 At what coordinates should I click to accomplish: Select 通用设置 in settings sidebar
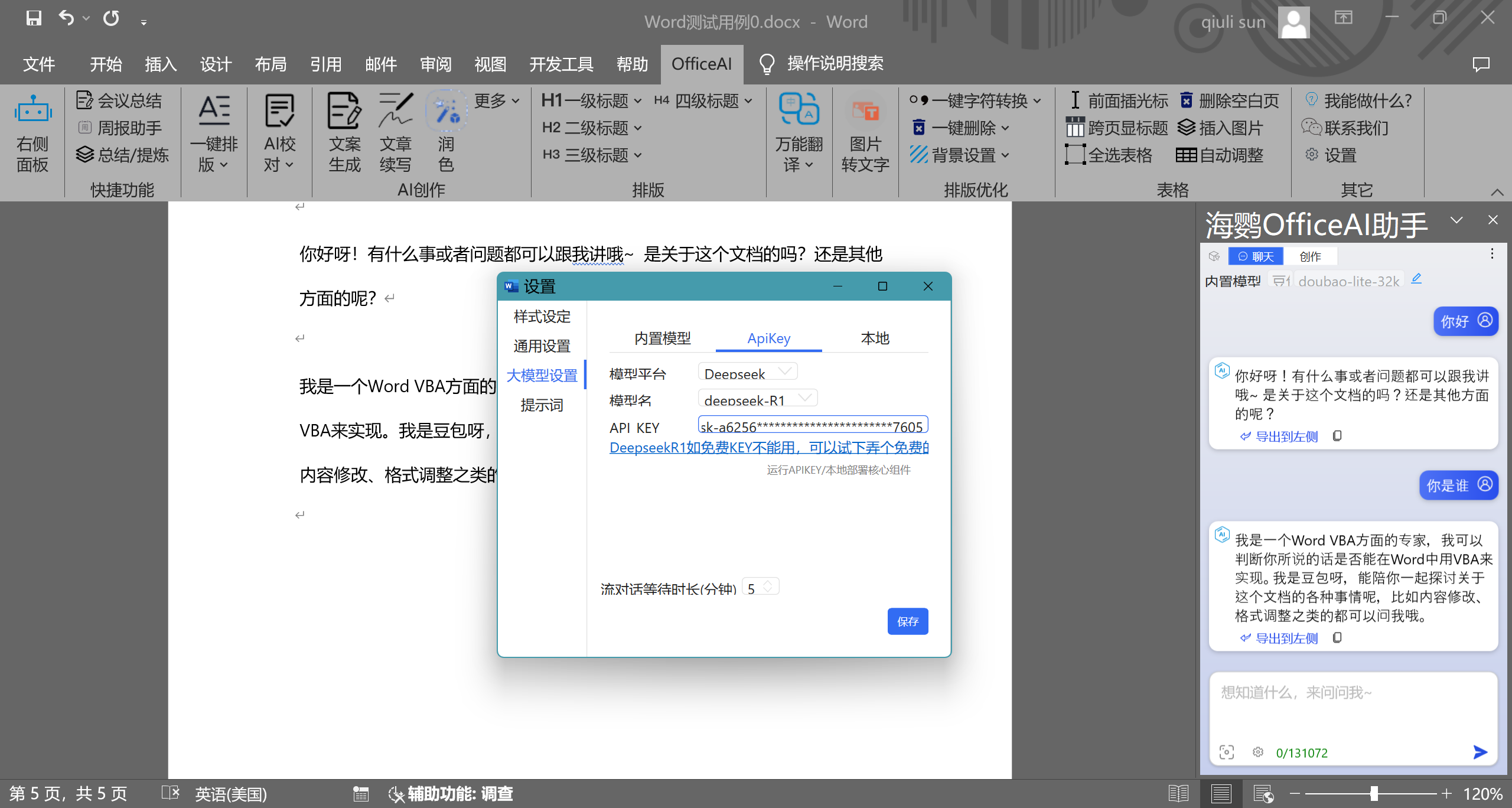point(542,346)
